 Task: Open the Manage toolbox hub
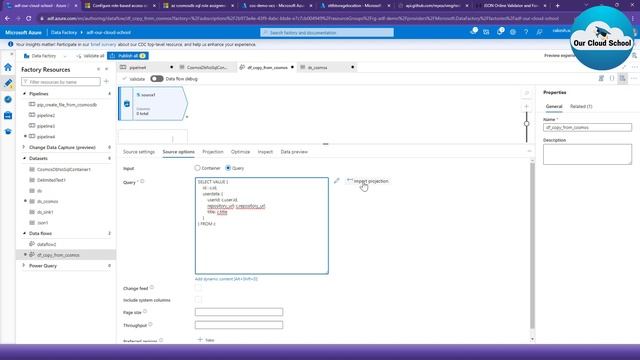pyautogui.click(x=8, y=116)
